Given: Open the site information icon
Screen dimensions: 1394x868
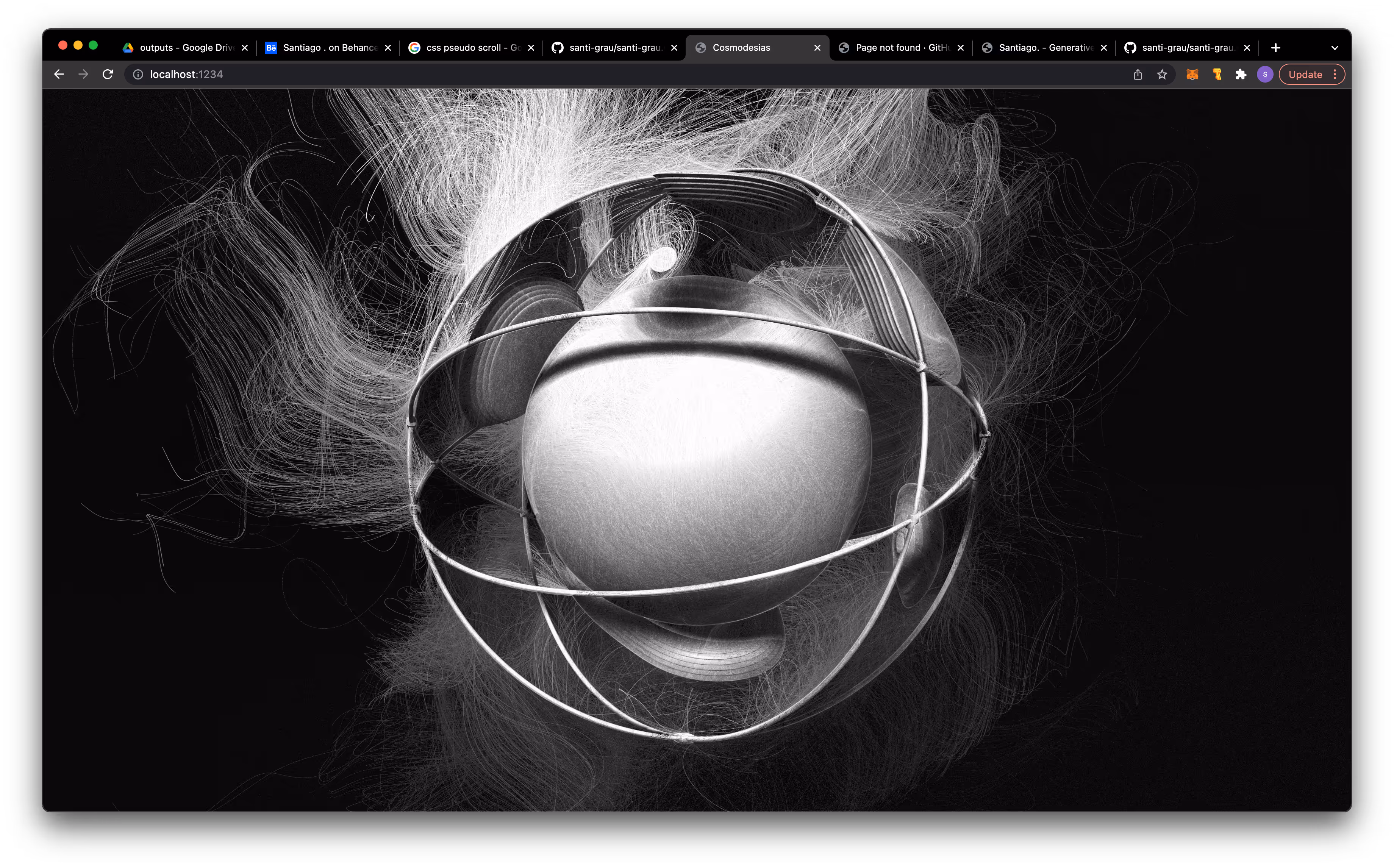Looking at the screenshot, I should pos(138,74).
